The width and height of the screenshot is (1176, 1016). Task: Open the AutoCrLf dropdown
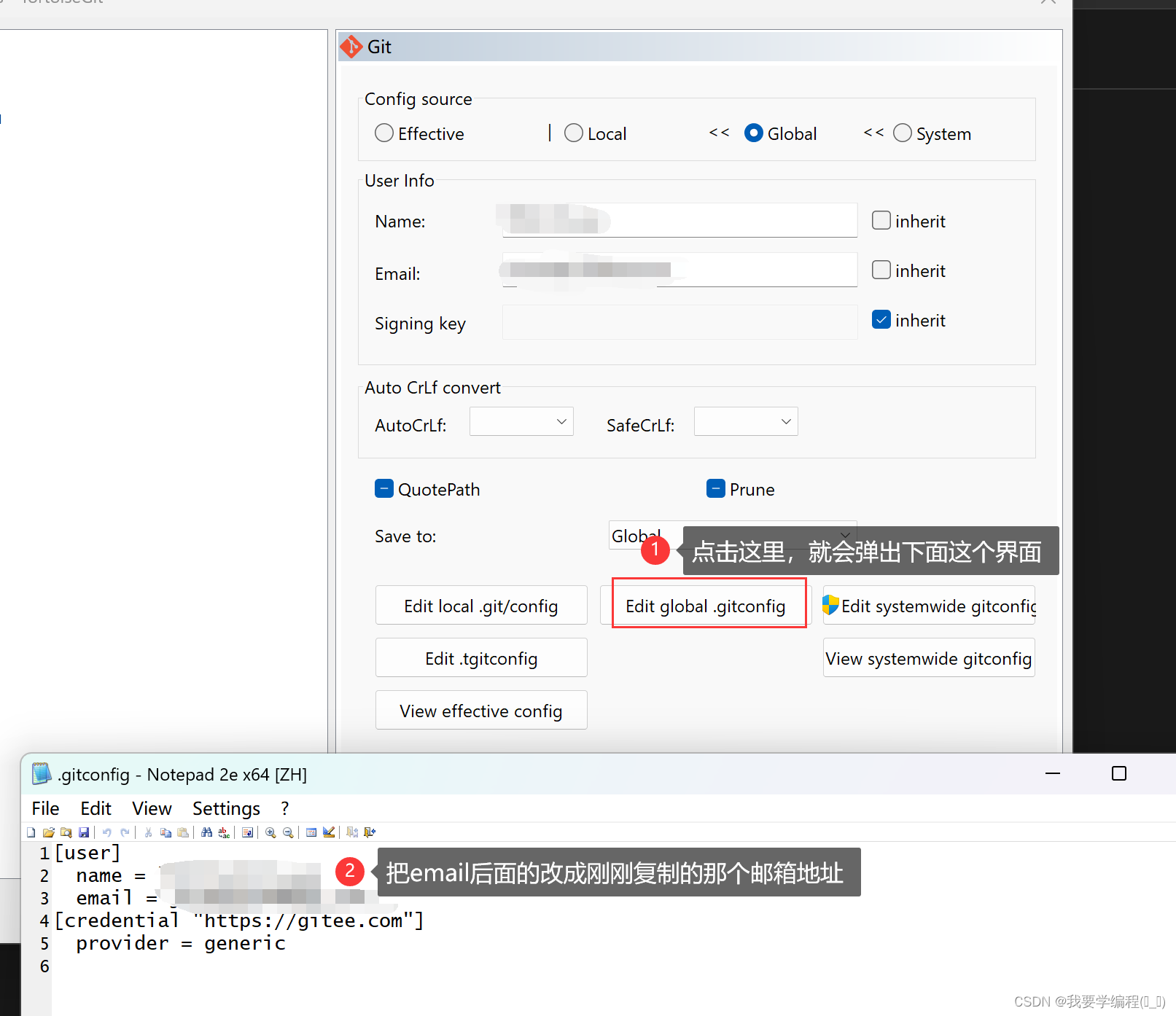coord(521,421)
